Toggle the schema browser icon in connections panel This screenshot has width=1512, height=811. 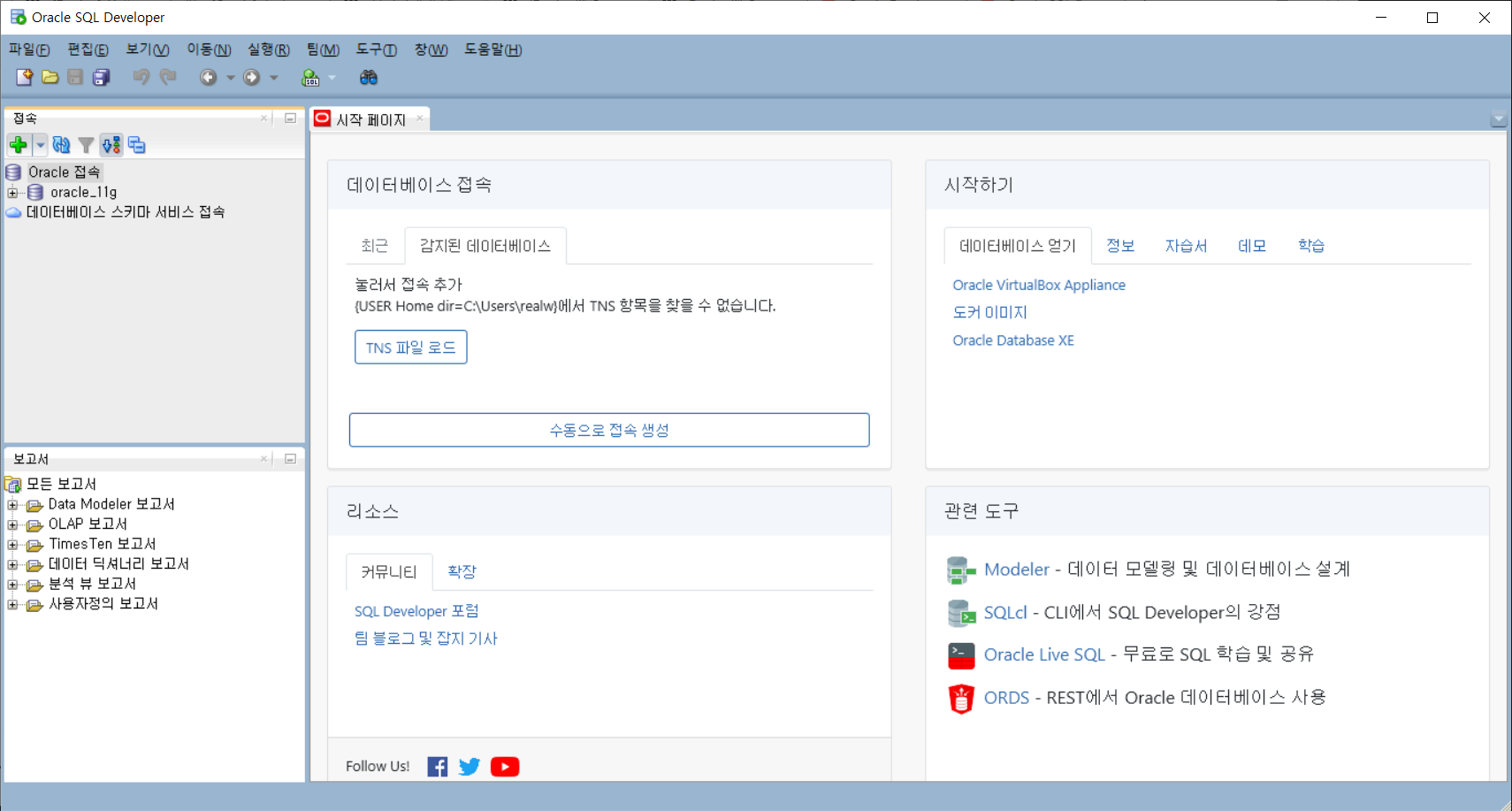coord(111,145)
